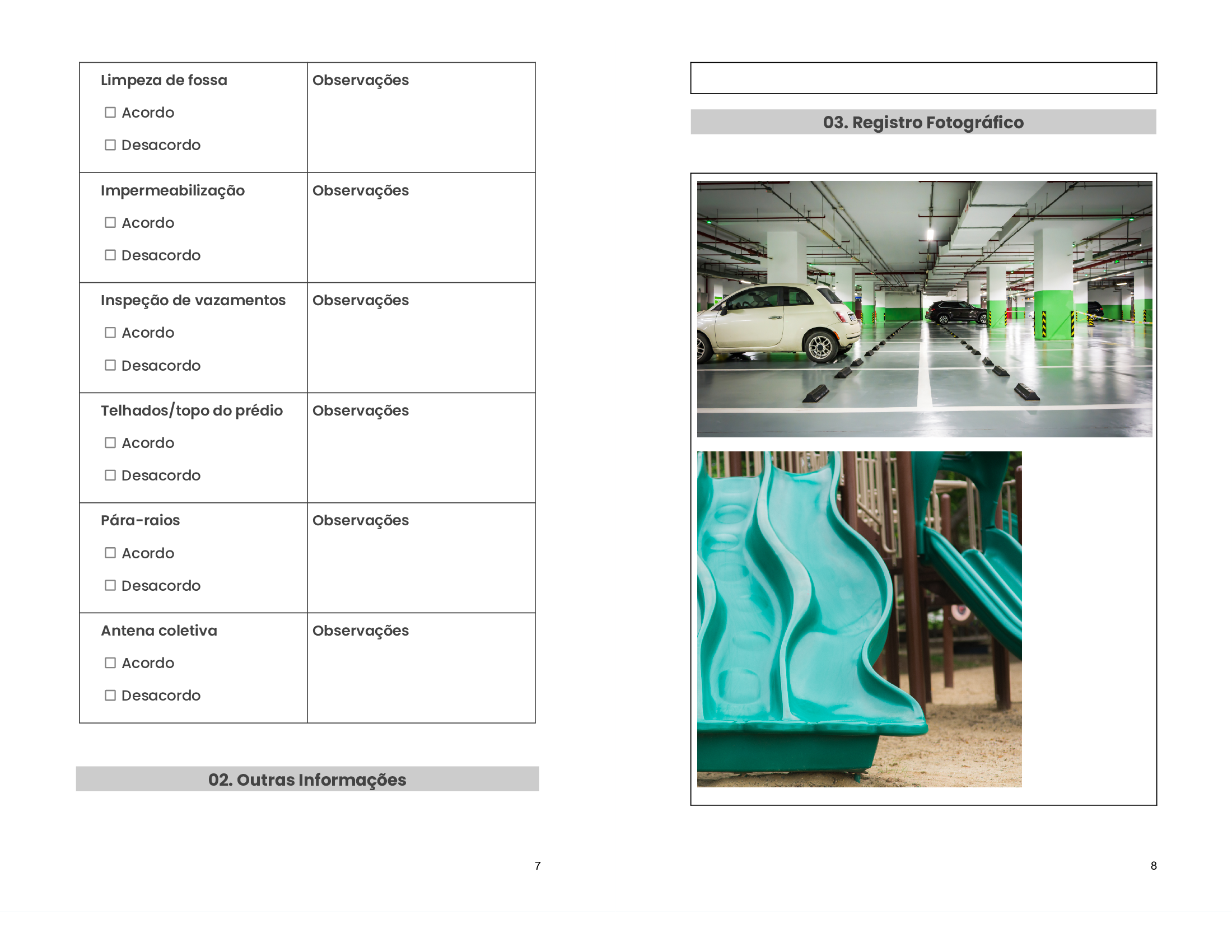Click the empty box above Registro Fotográfico

(923, 78)
